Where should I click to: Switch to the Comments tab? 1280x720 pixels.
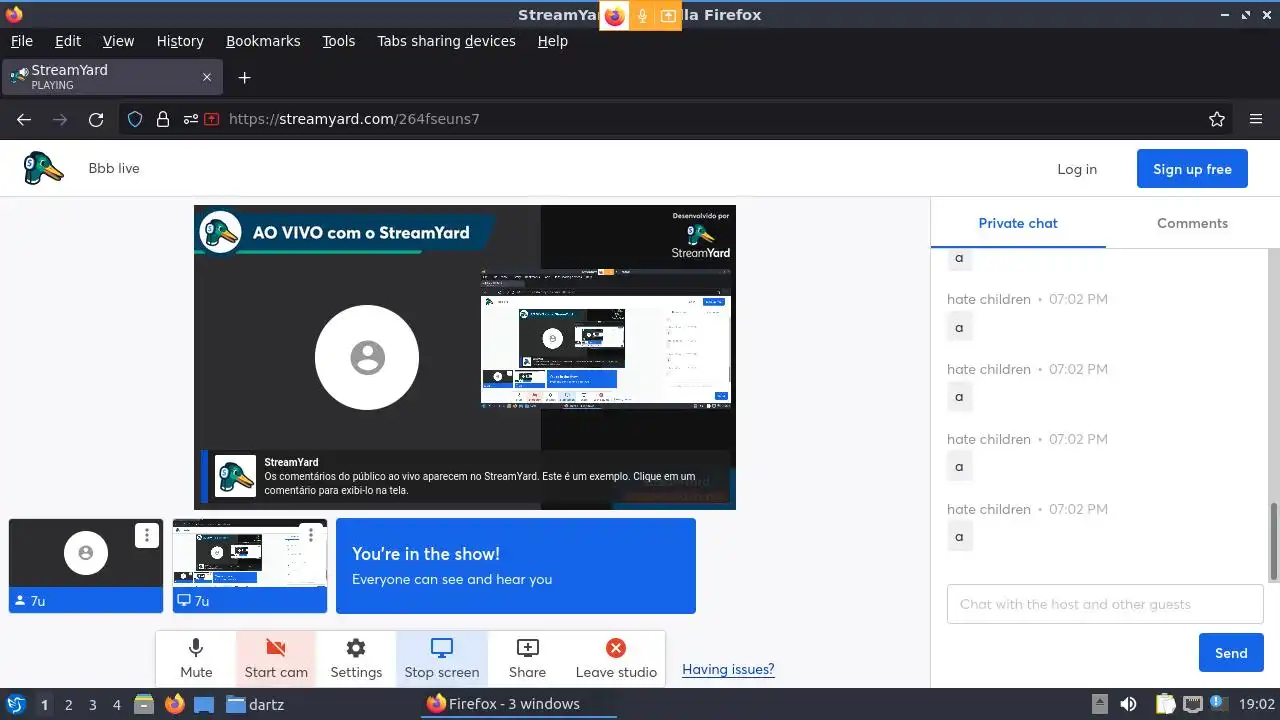[x=1192, y=223]
